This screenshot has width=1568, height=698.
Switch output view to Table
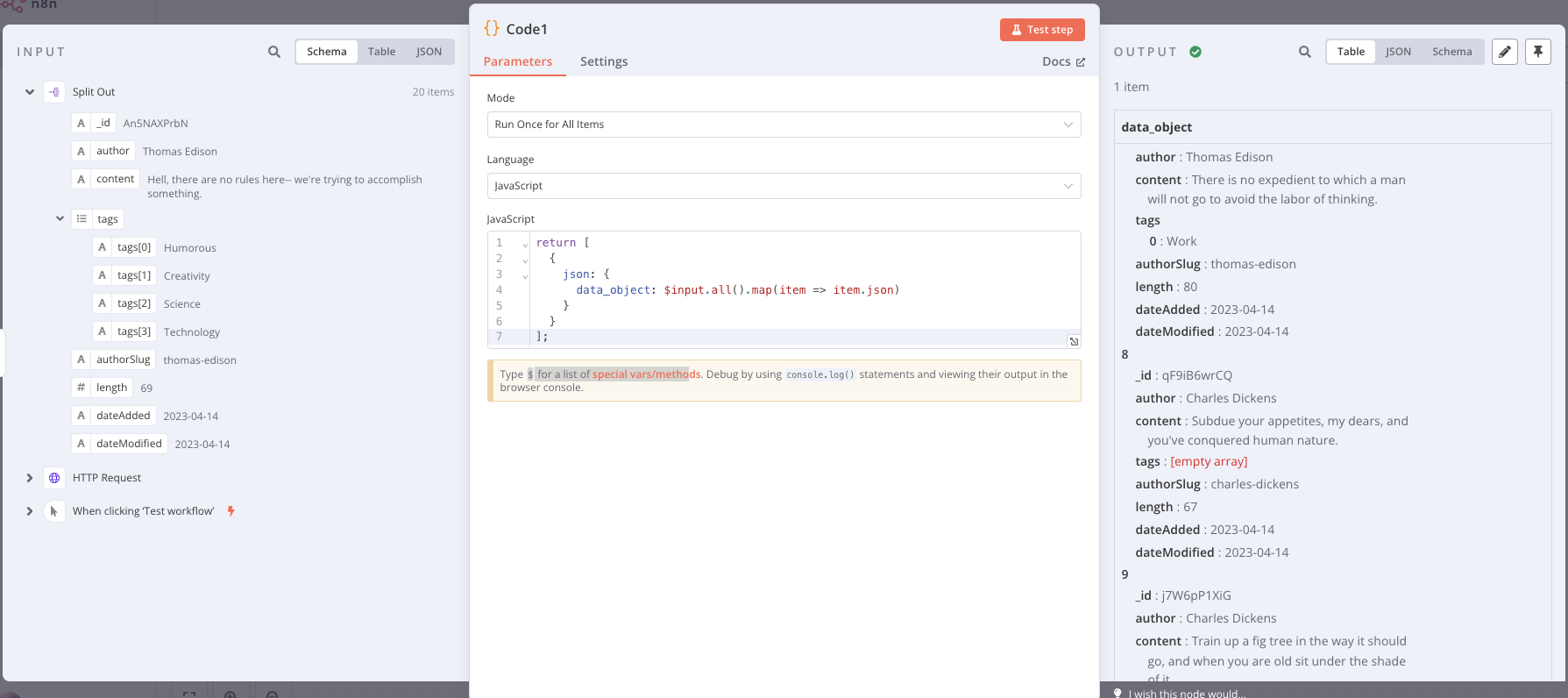click(1351, 52)
